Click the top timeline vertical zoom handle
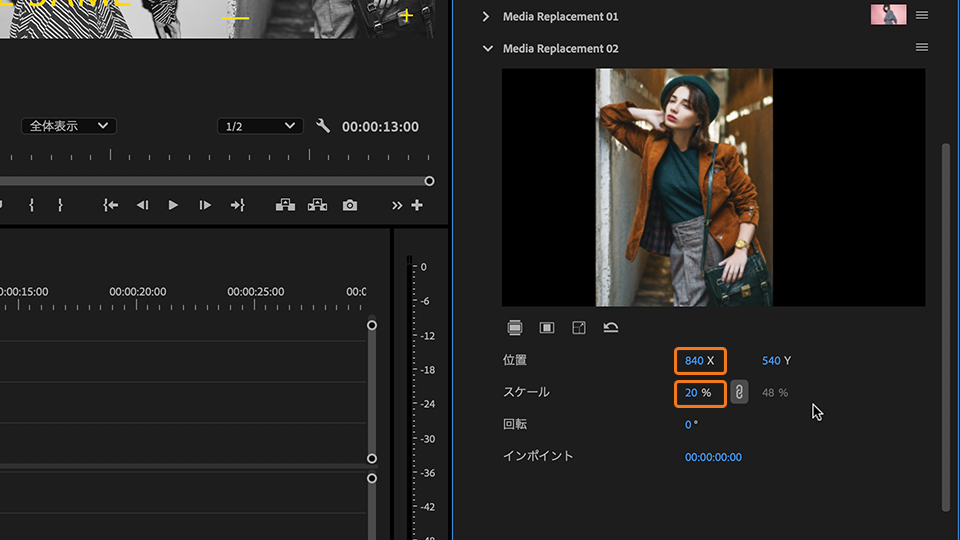This screenshot has height=540, width=960. [372, 325]
